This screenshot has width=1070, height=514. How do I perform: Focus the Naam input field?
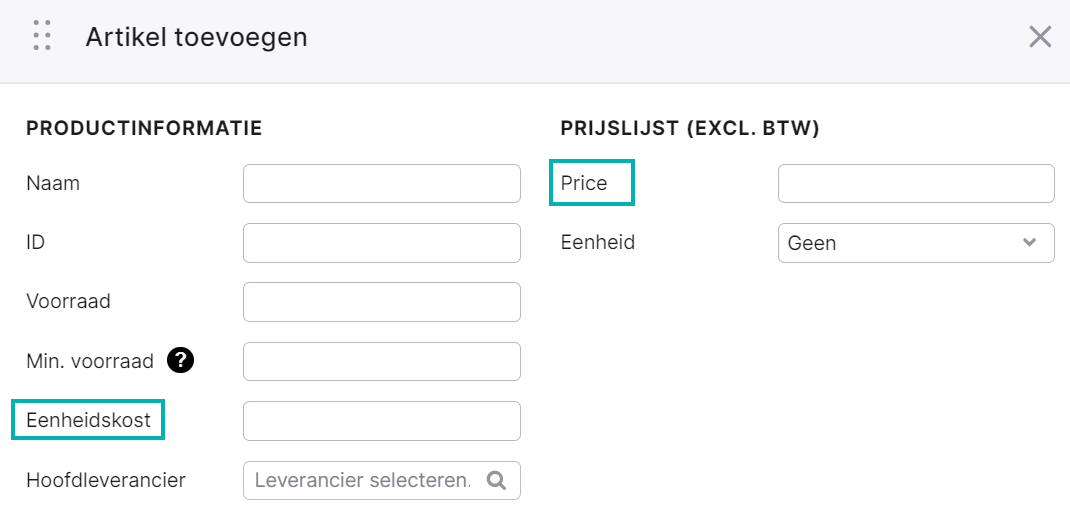coord(381,184)
